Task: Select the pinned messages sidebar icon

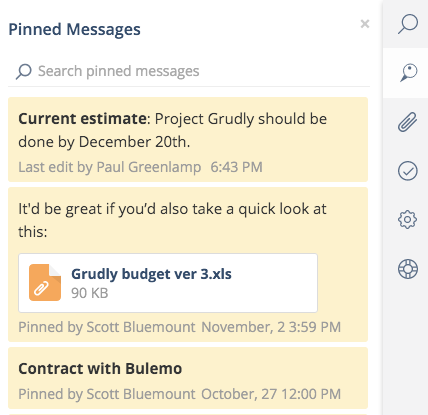Action: pos(408,72)
